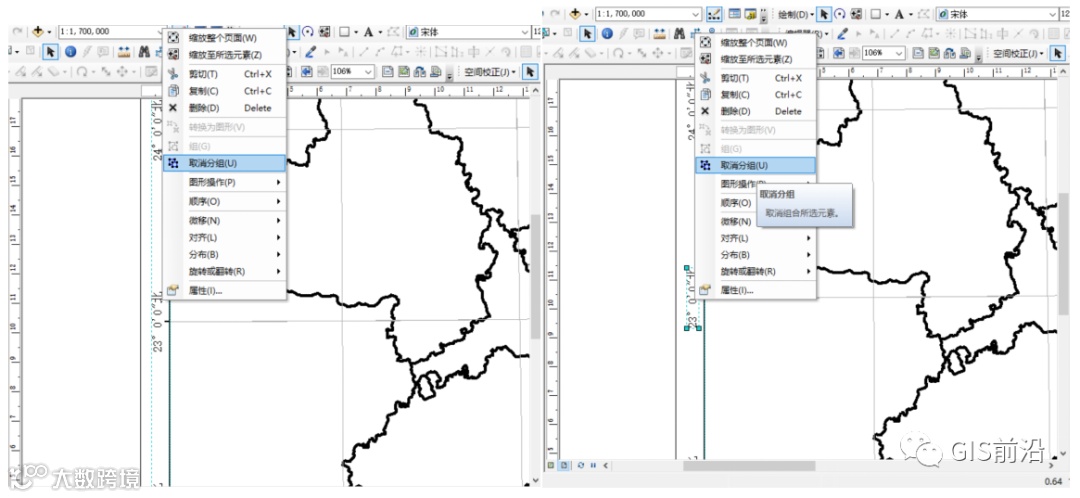This screenshot has height=498, width=1080.
Task: Click text A tool in right window
Action: (899, 14)
